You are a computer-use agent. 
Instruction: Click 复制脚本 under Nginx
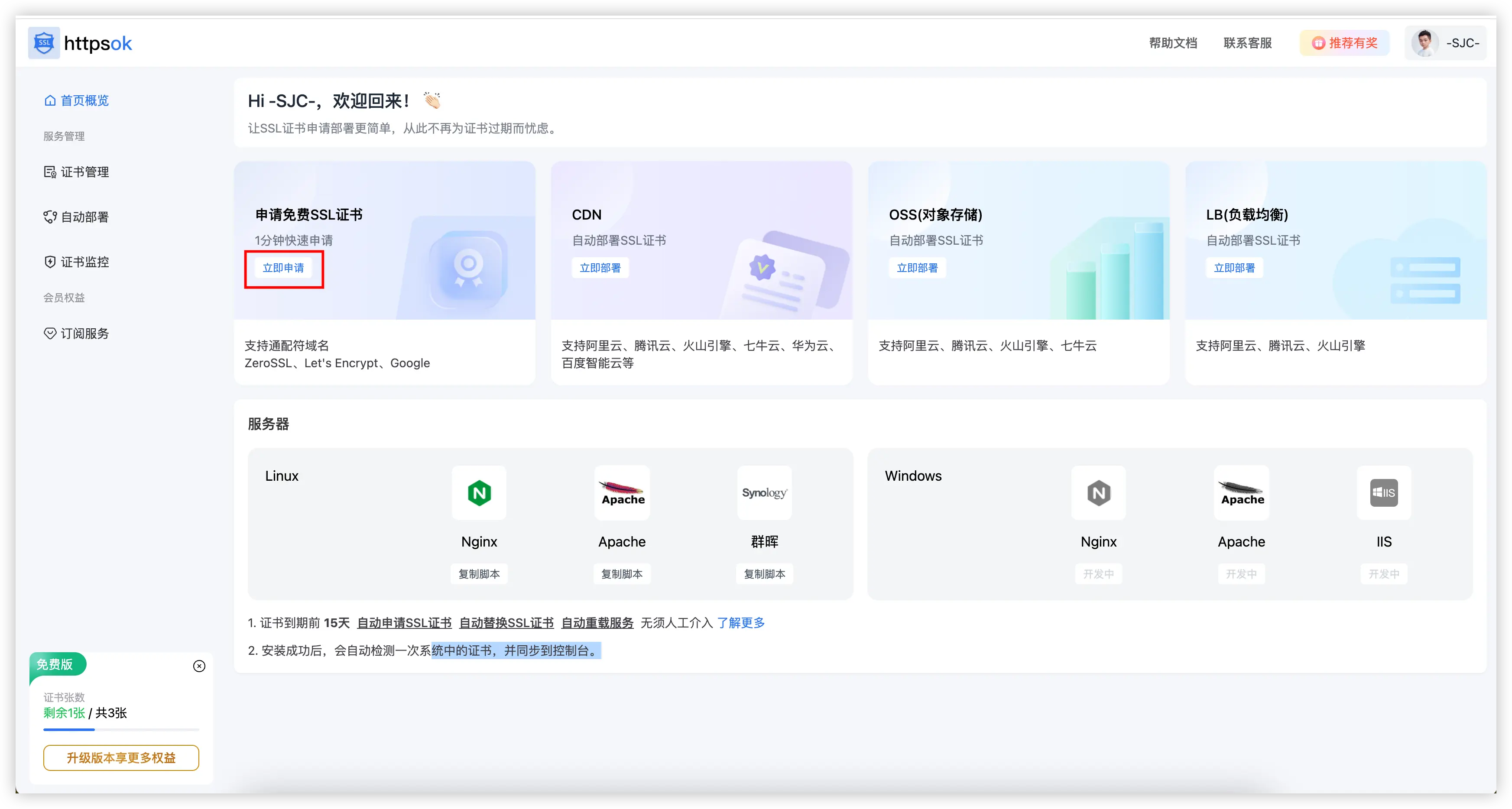click(x=479, y=574)
